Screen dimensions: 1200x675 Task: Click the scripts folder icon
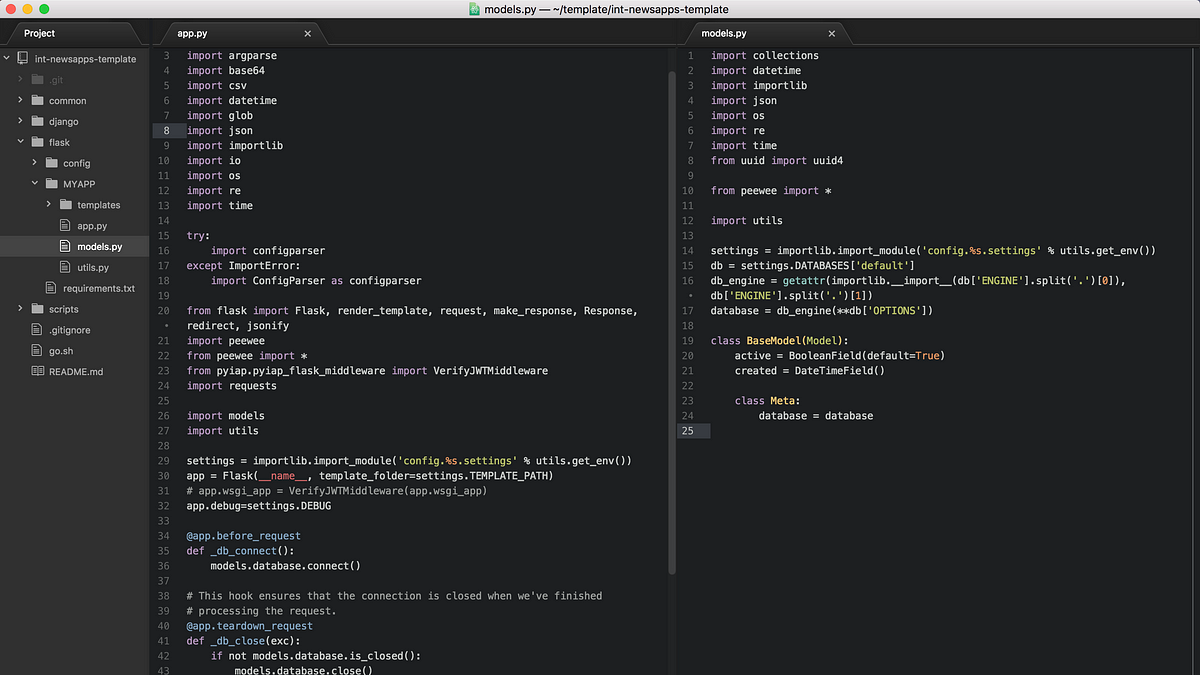[38, 309]
